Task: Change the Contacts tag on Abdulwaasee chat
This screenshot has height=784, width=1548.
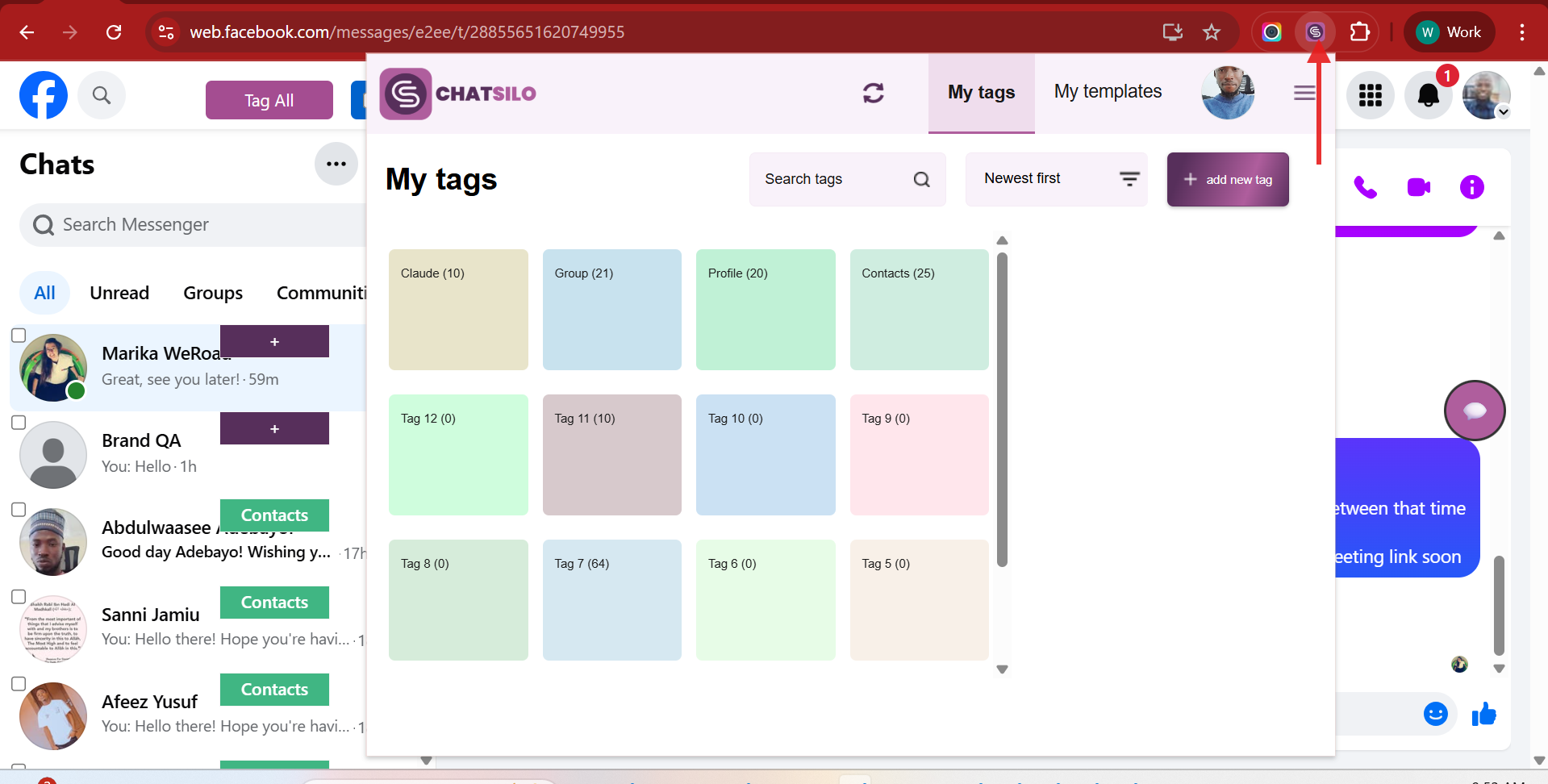Action: [274, 515]
